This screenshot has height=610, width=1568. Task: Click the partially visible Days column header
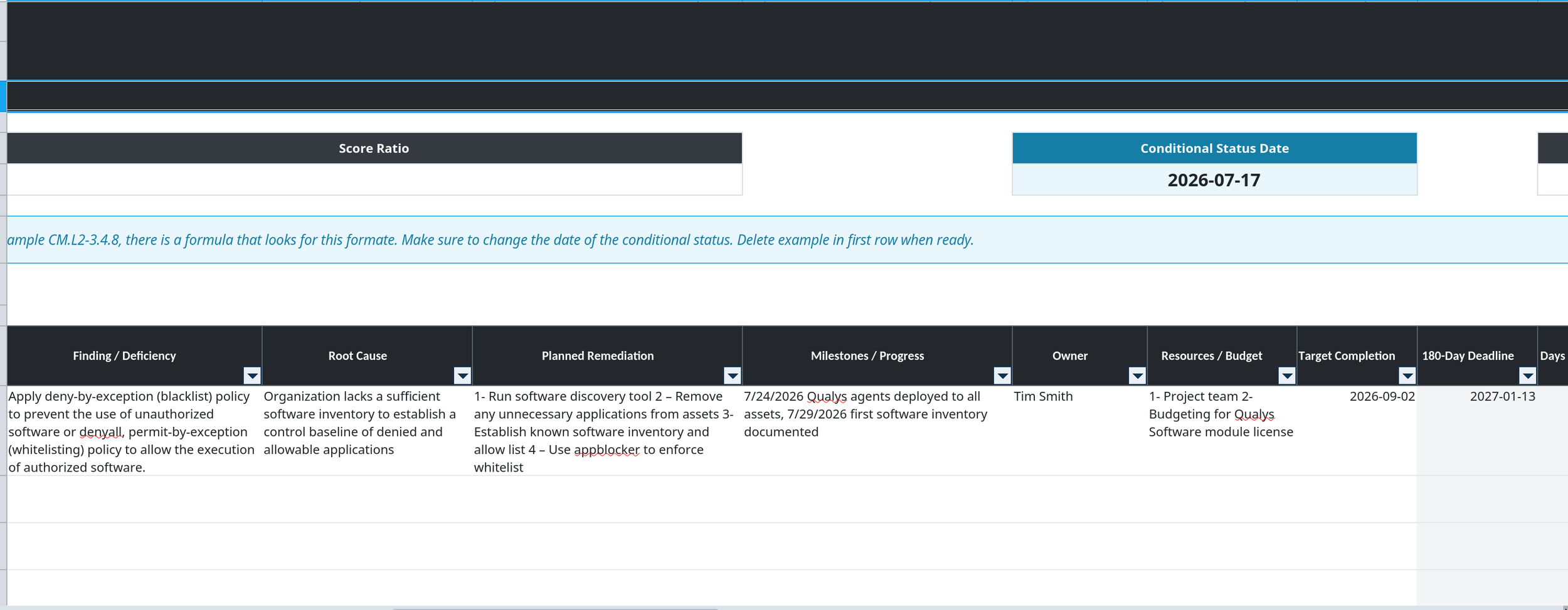coord(1553,355)
